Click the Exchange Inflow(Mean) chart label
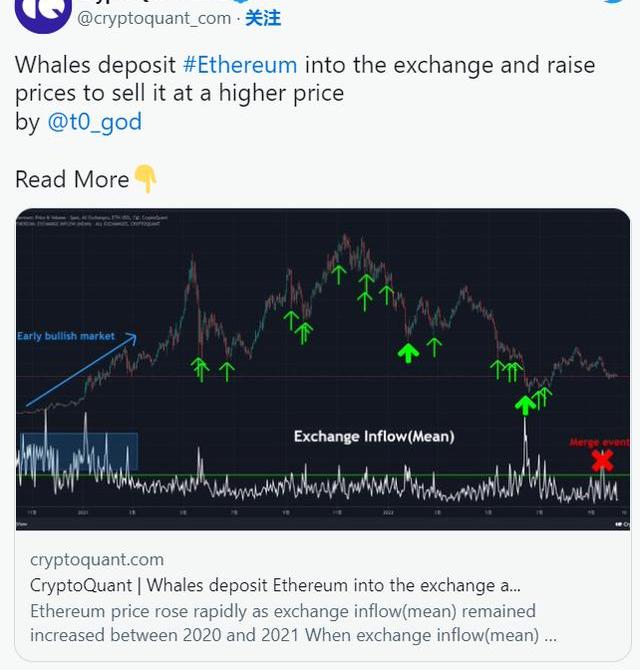Viewport: 640px width, 670px height. (373, 436)
